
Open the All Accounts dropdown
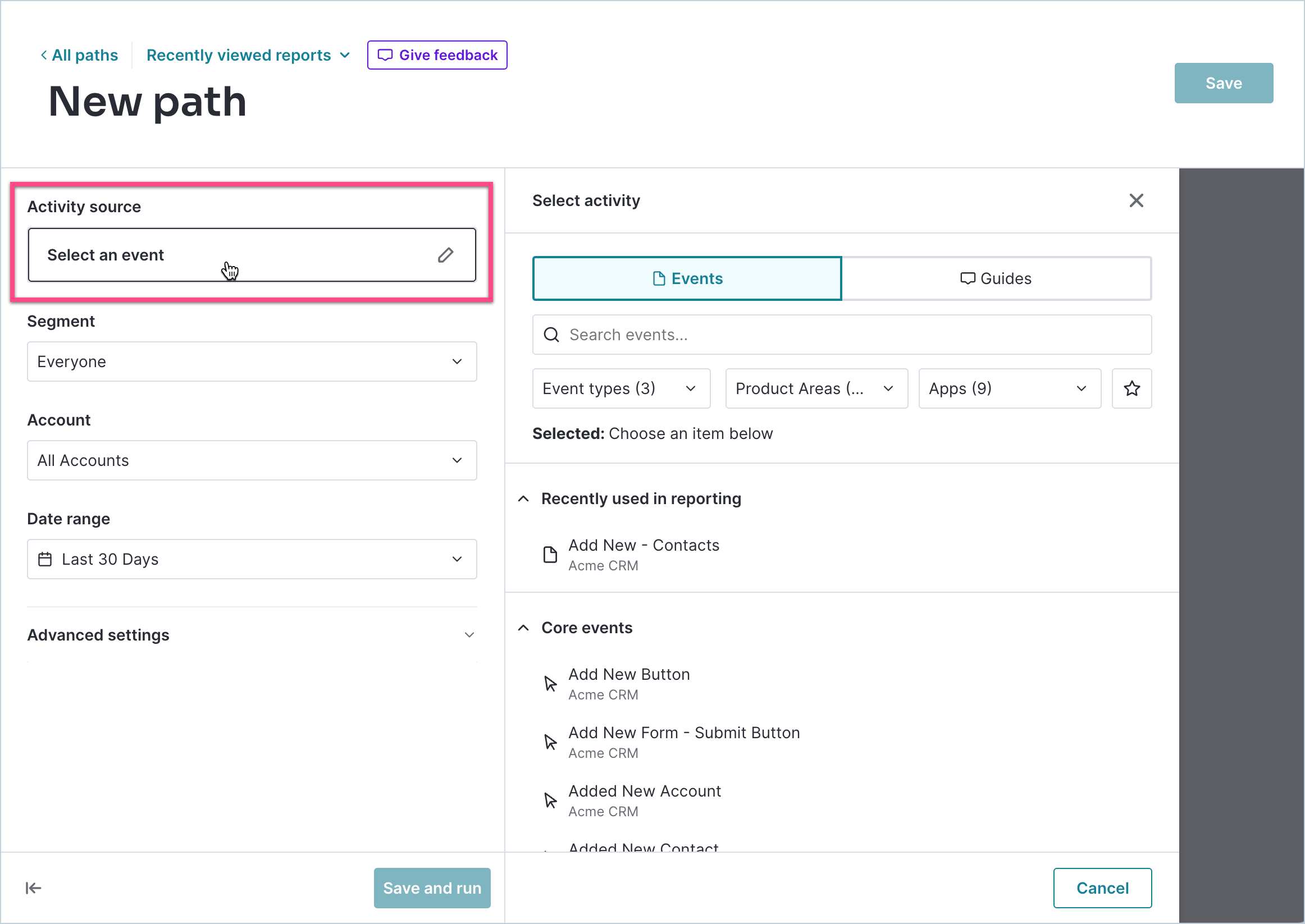pos(252,460)
